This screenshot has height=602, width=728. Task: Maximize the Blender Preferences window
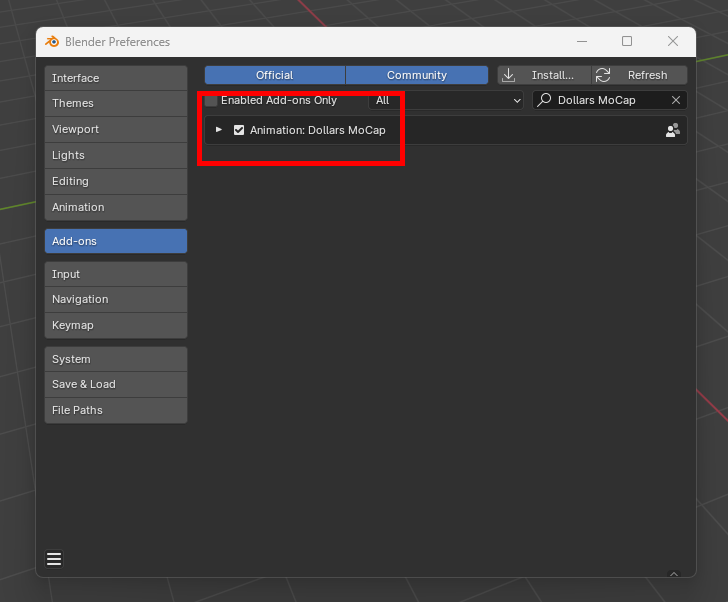(x=627, y=42)
